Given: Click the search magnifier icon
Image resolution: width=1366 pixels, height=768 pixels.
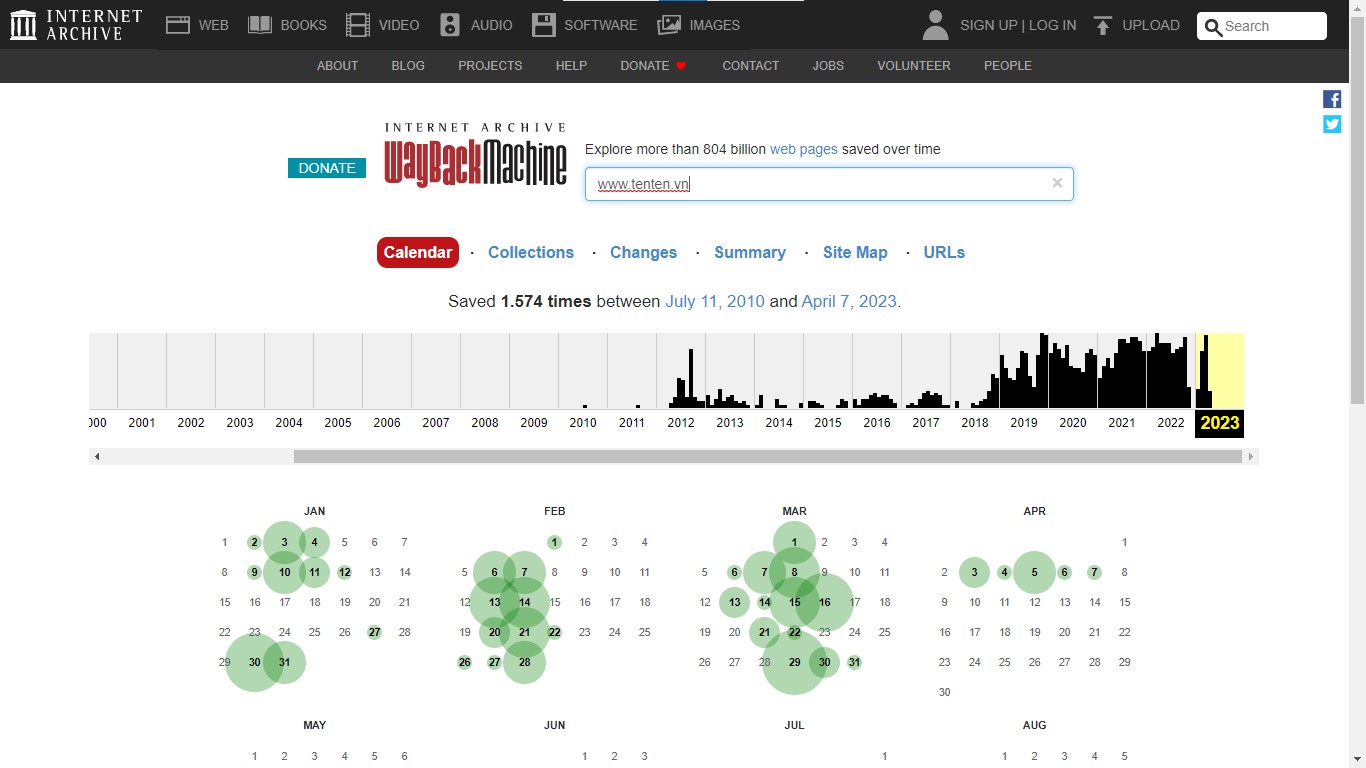Looking at the screenshot, I should pyautogui.click(x=1213, y=27).
